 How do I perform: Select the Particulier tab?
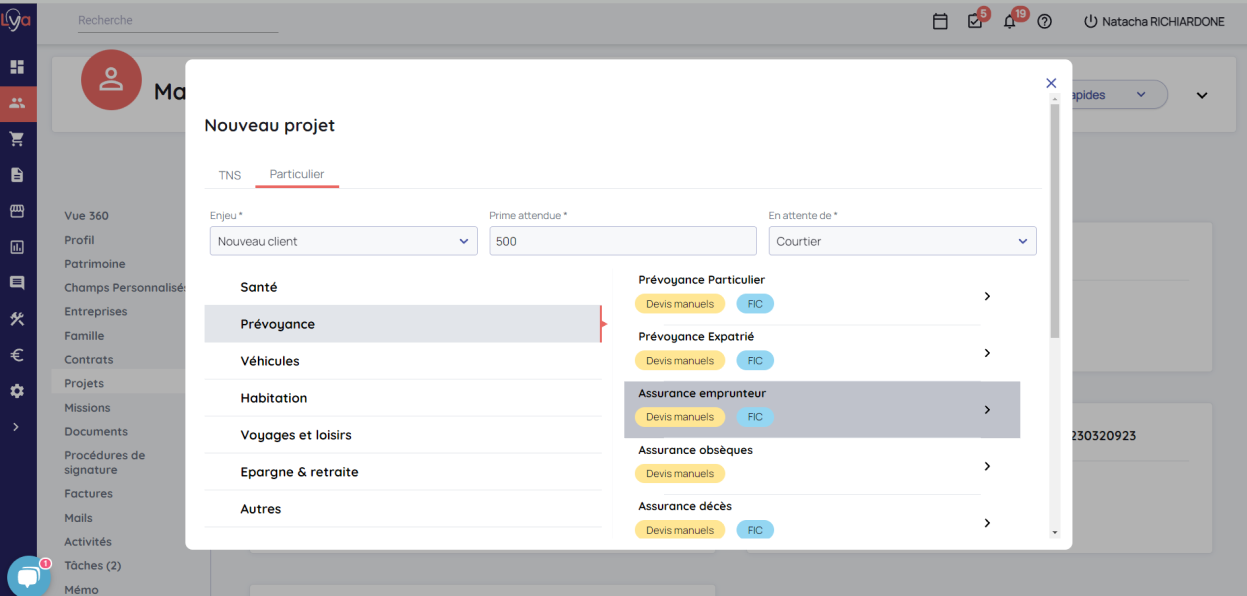coord(297,174)
